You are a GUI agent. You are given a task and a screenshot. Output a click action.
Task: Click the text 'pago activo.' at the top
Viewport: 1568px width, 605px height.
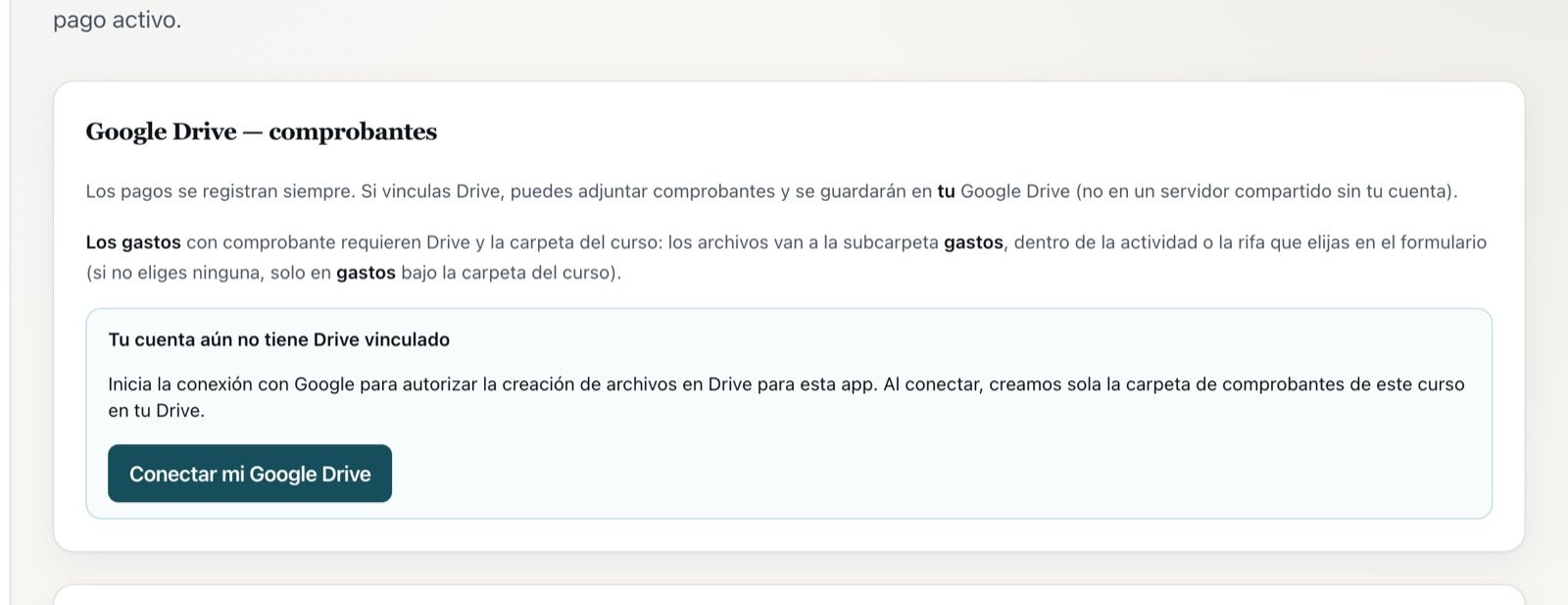point(118,20)
